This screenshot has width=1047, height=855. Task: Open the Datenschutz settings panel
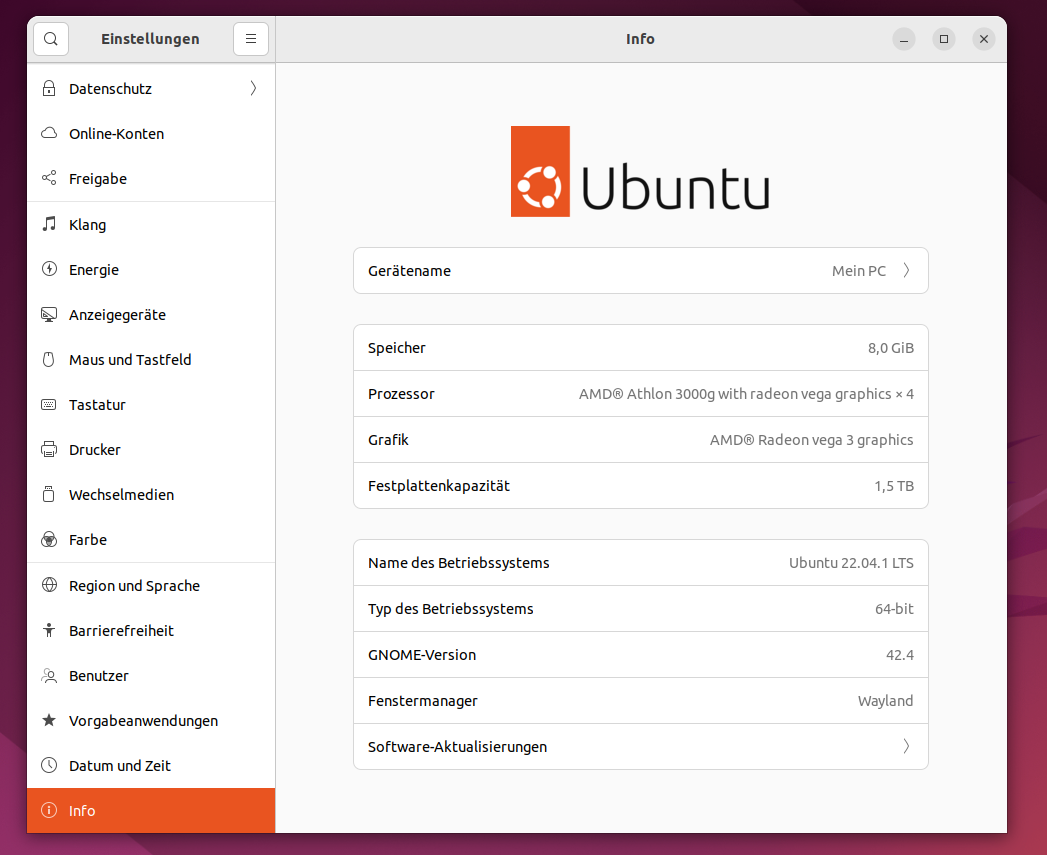pyautogui.click(x=151, y=88)
